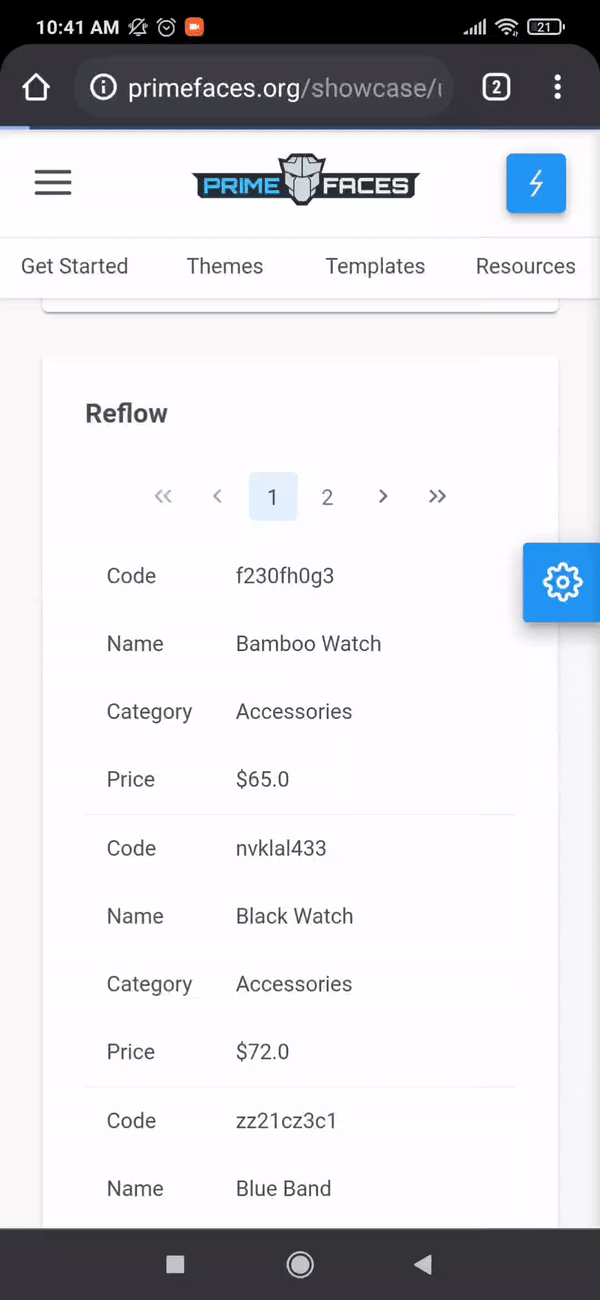This screenshot has height=1300, width=600.
Task: Click the blue lightning quick-access button
Action: point(536,183)
